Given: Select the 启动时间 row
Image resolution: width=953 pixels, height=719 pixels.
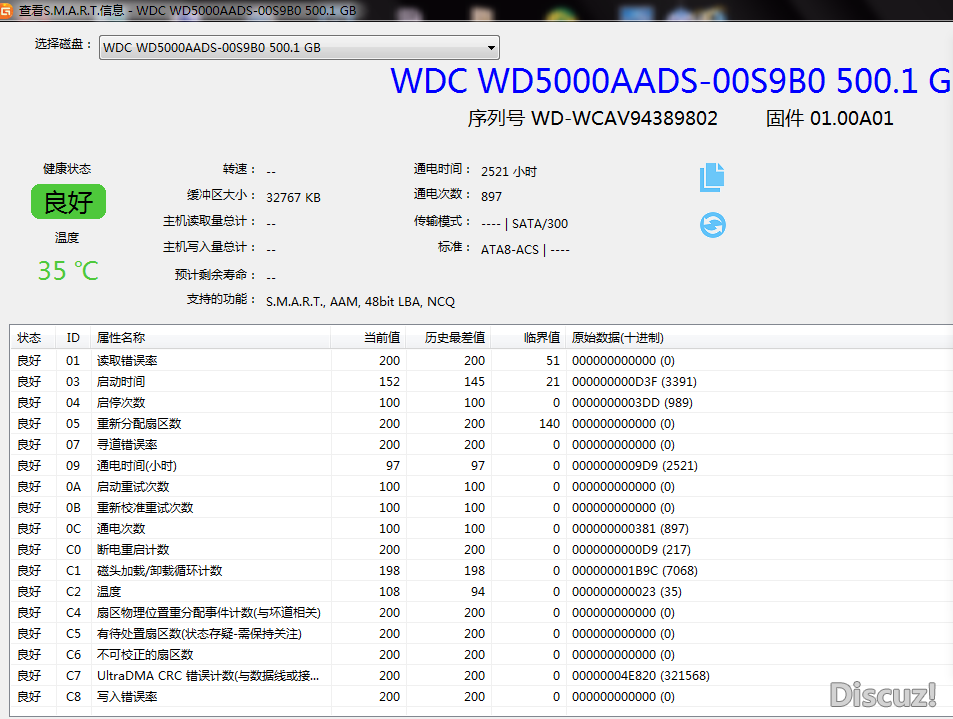Looking at the screenshot, I should click(x=481, y=382).
